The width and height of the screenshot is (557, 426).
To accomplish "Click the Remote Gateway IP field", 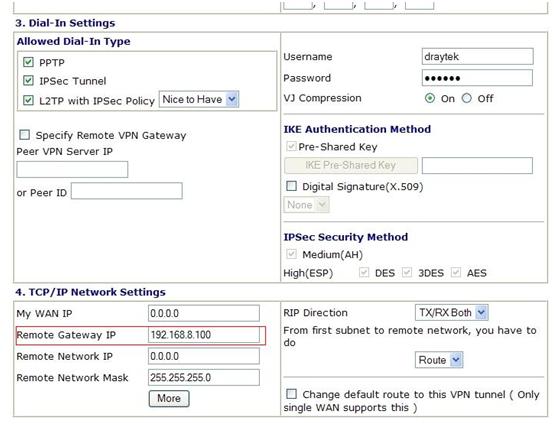I will coord(204,335).
